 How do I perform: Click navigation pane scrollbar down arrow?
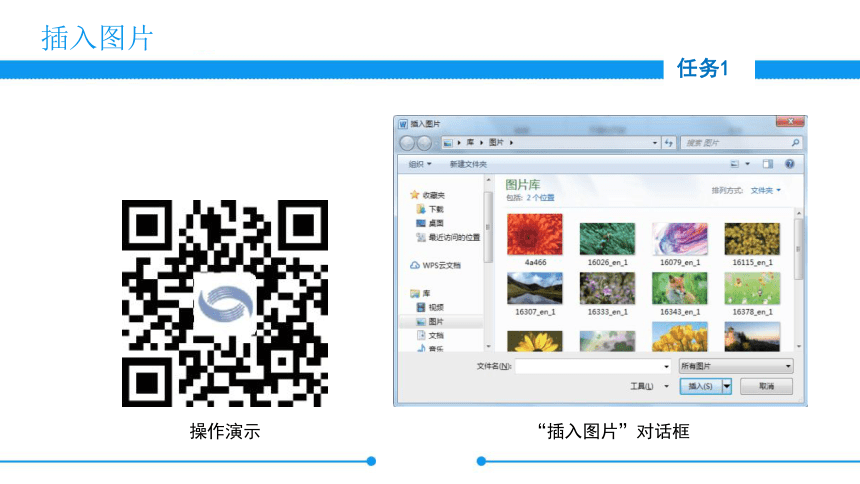(488, 346)
